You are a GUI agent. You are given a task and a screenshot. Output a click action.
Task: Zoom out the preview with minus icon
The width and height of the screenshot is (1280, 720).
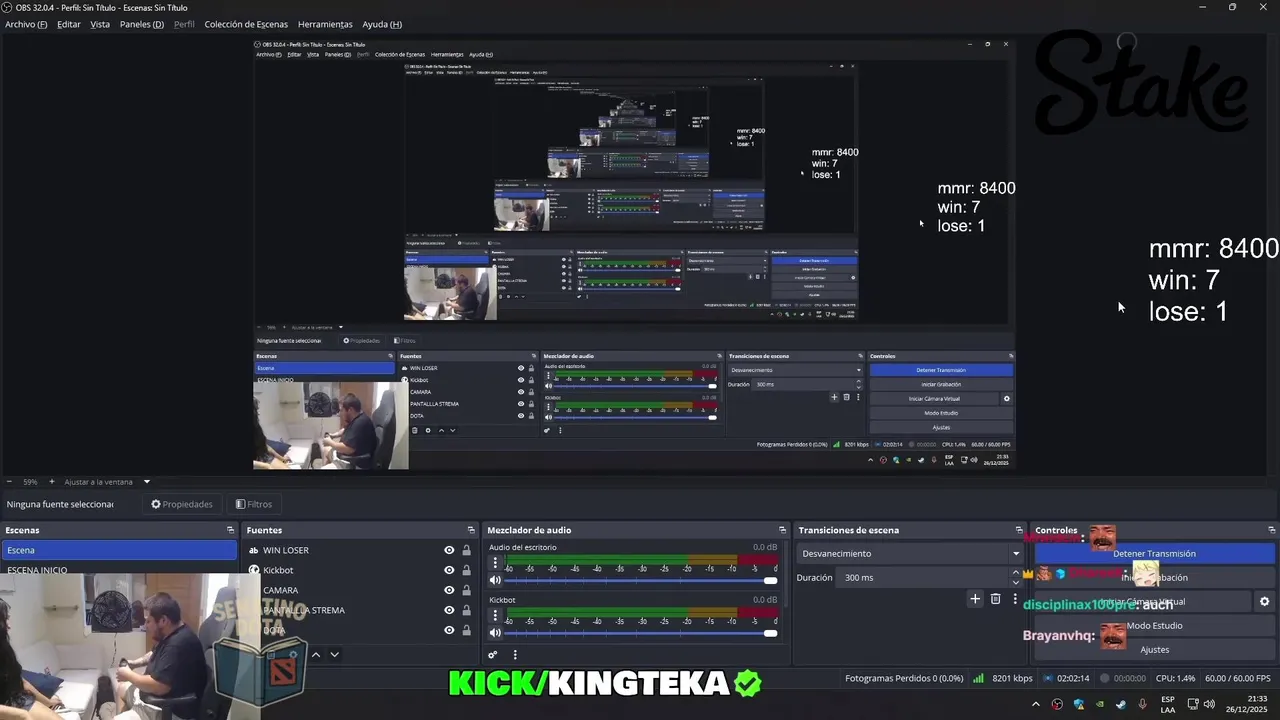point(9,481)
